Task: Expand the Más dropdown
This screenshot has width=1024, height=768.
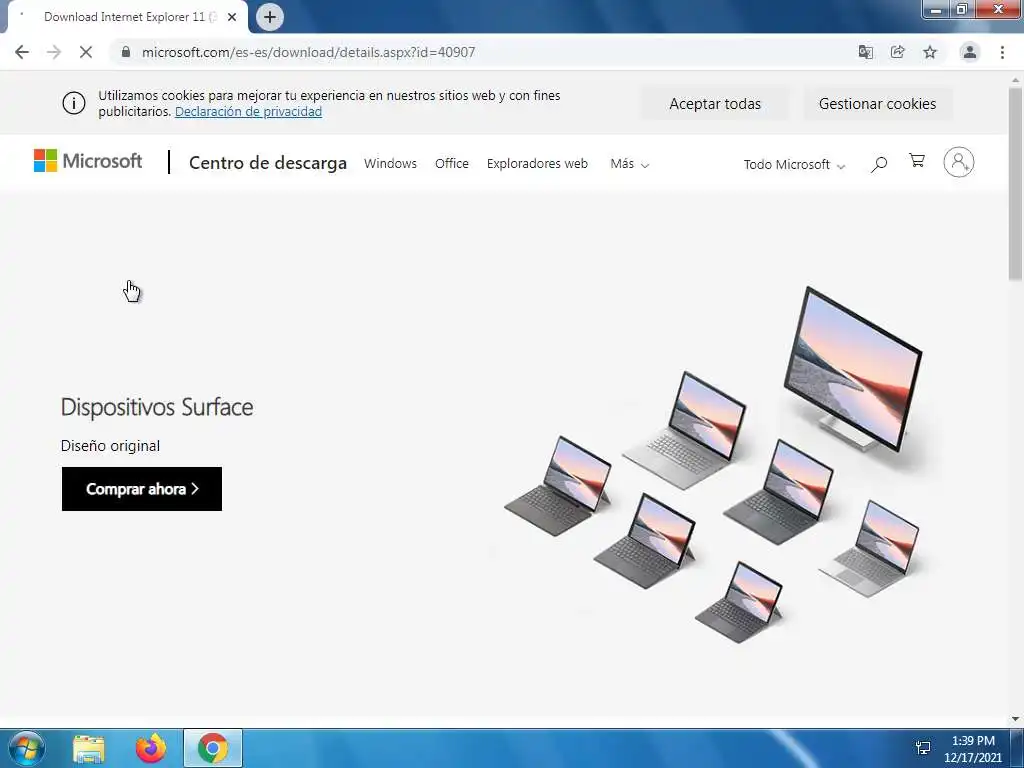Action: pos(630,164)
